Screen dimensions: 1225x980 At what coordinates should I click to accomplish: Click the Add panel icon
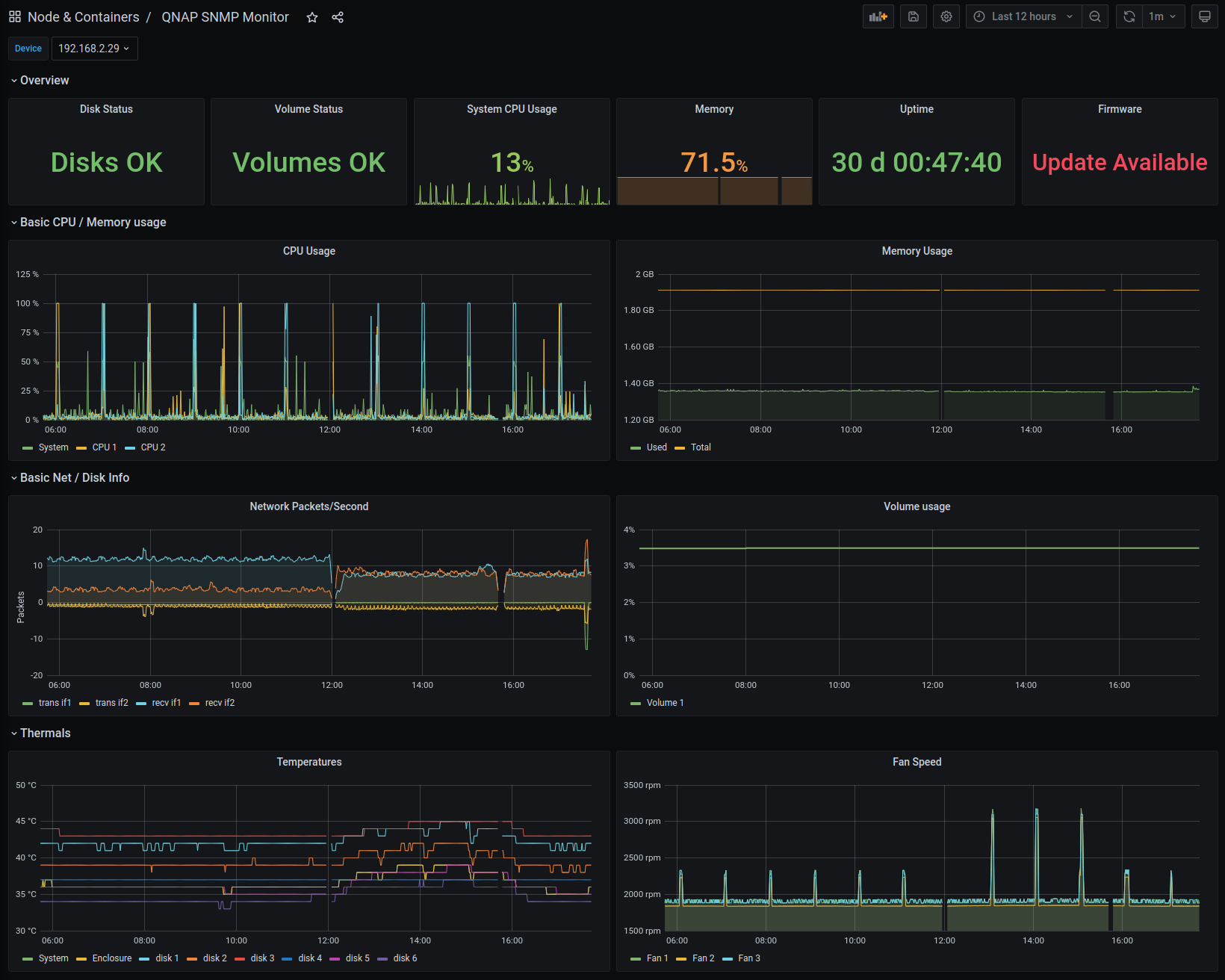(878, 16)
